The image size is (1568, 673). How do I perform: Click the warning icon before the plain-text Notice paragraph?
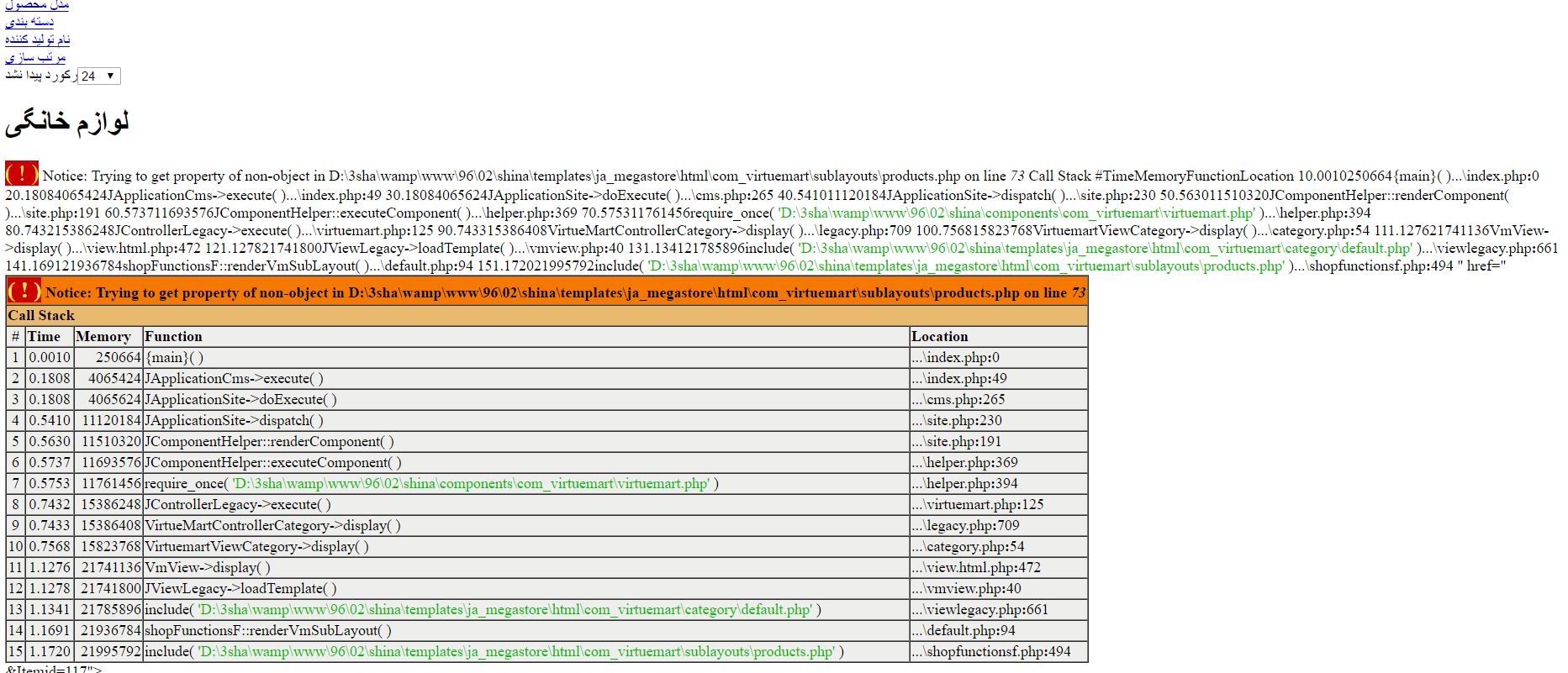pos(22,173)
